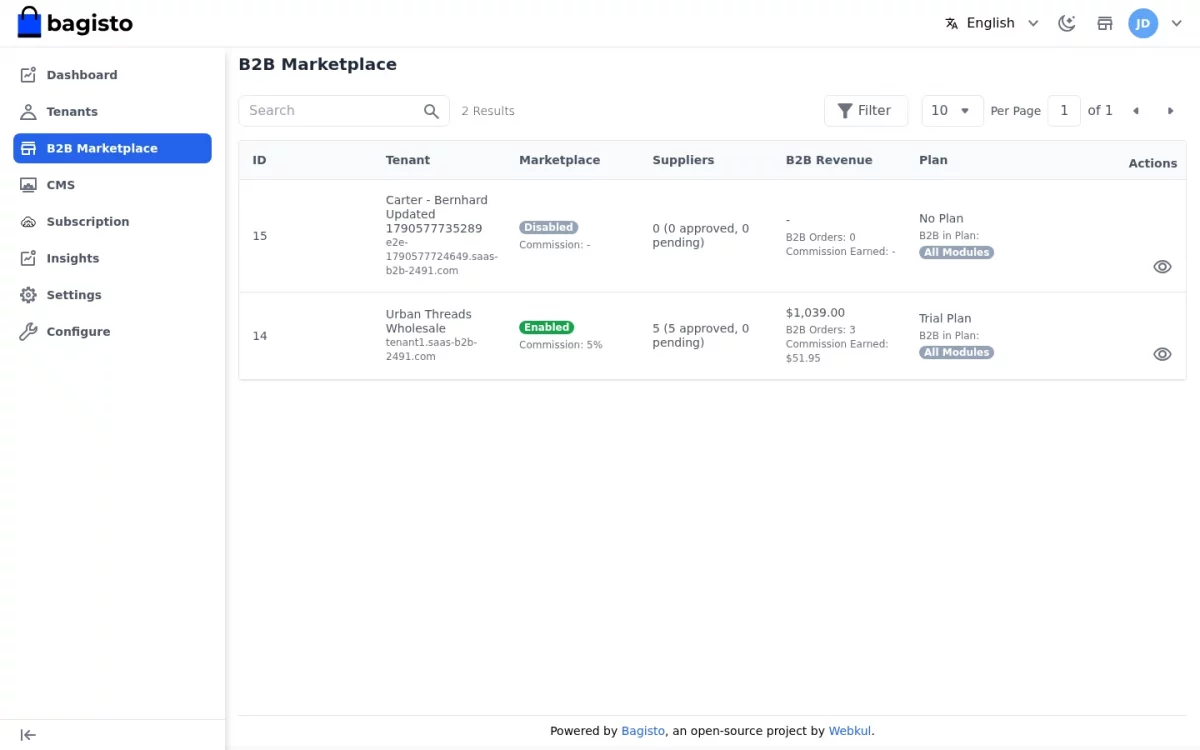This screenshot has width=1200, height=750.
Task: Click the CMS image icon
Action: click(x=28, y=185)
